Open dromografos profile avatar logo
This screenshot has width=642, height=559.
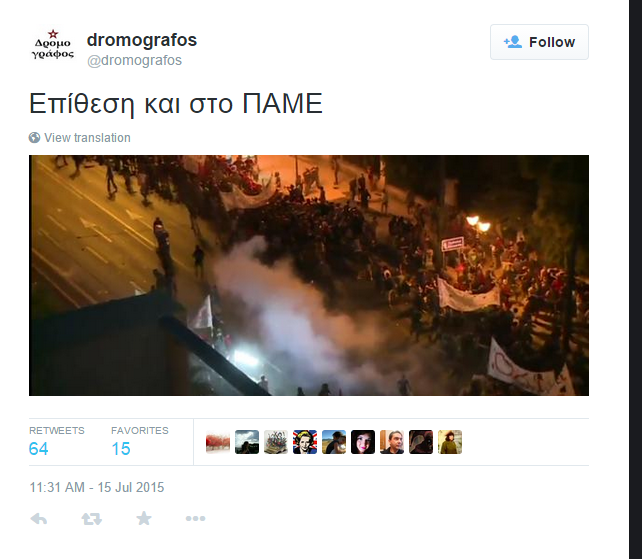[x=53, y=45]
